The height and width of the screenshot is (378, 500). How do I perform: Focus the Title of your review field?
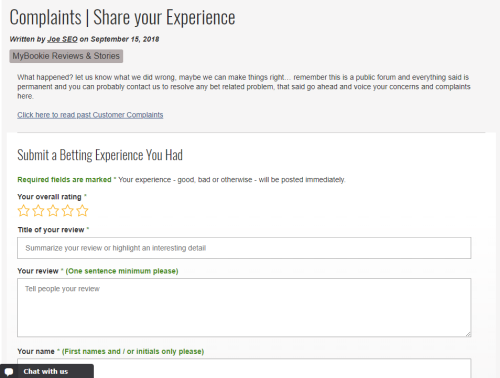(244, 248)
